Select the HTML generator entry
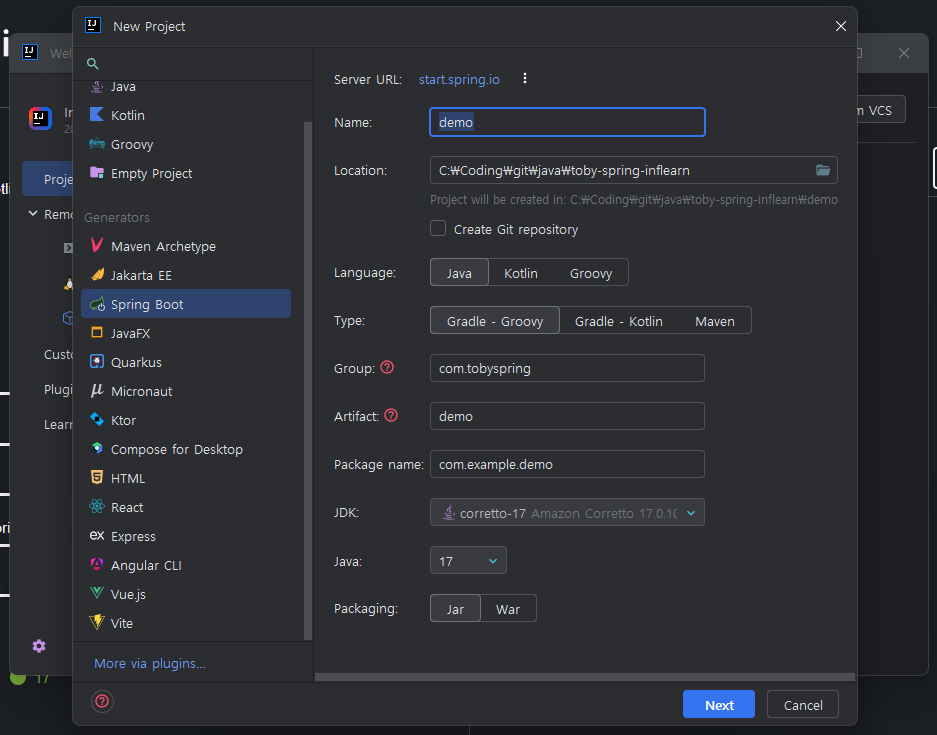The image size is (937, 735). (x=186, y=478)
